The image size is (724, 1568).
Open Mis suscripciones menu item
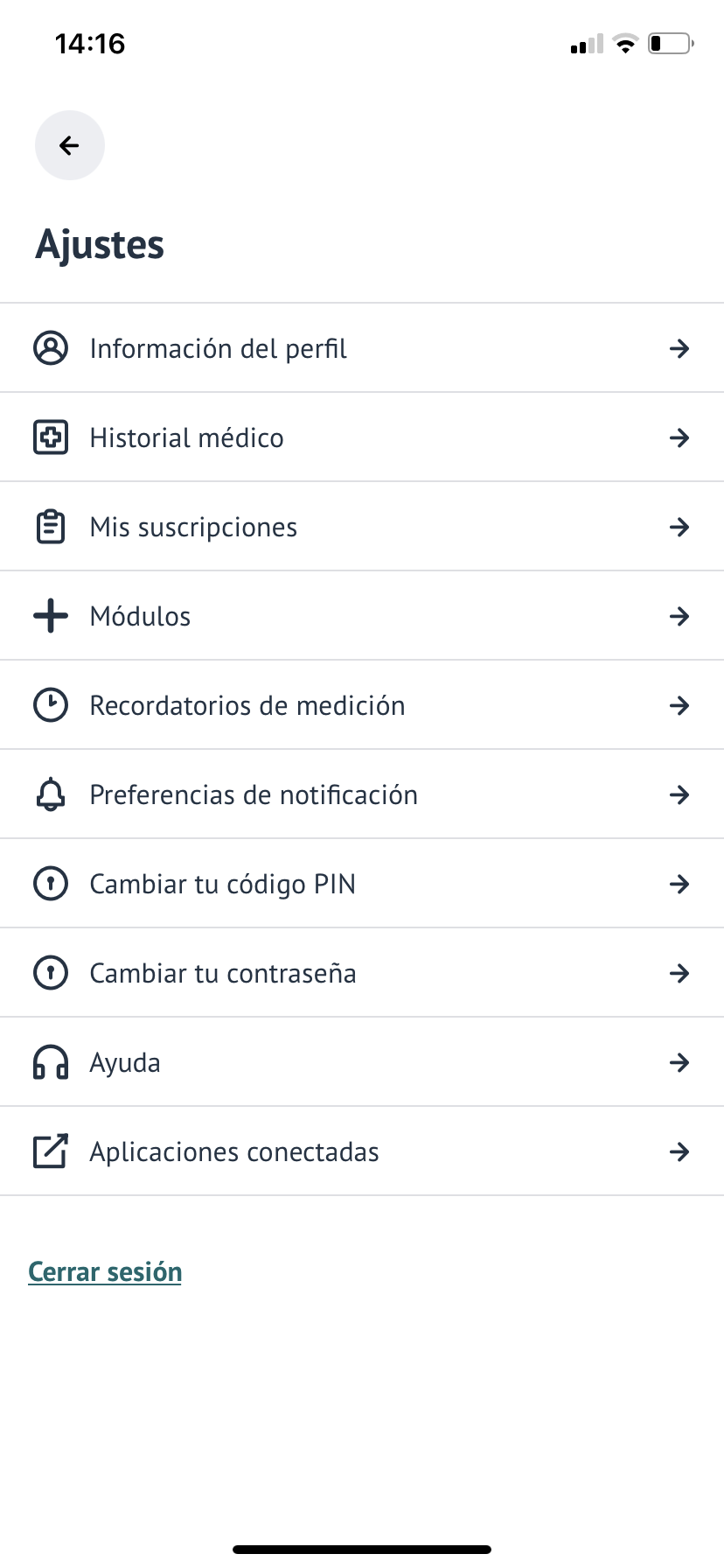(x=194, y=528)
